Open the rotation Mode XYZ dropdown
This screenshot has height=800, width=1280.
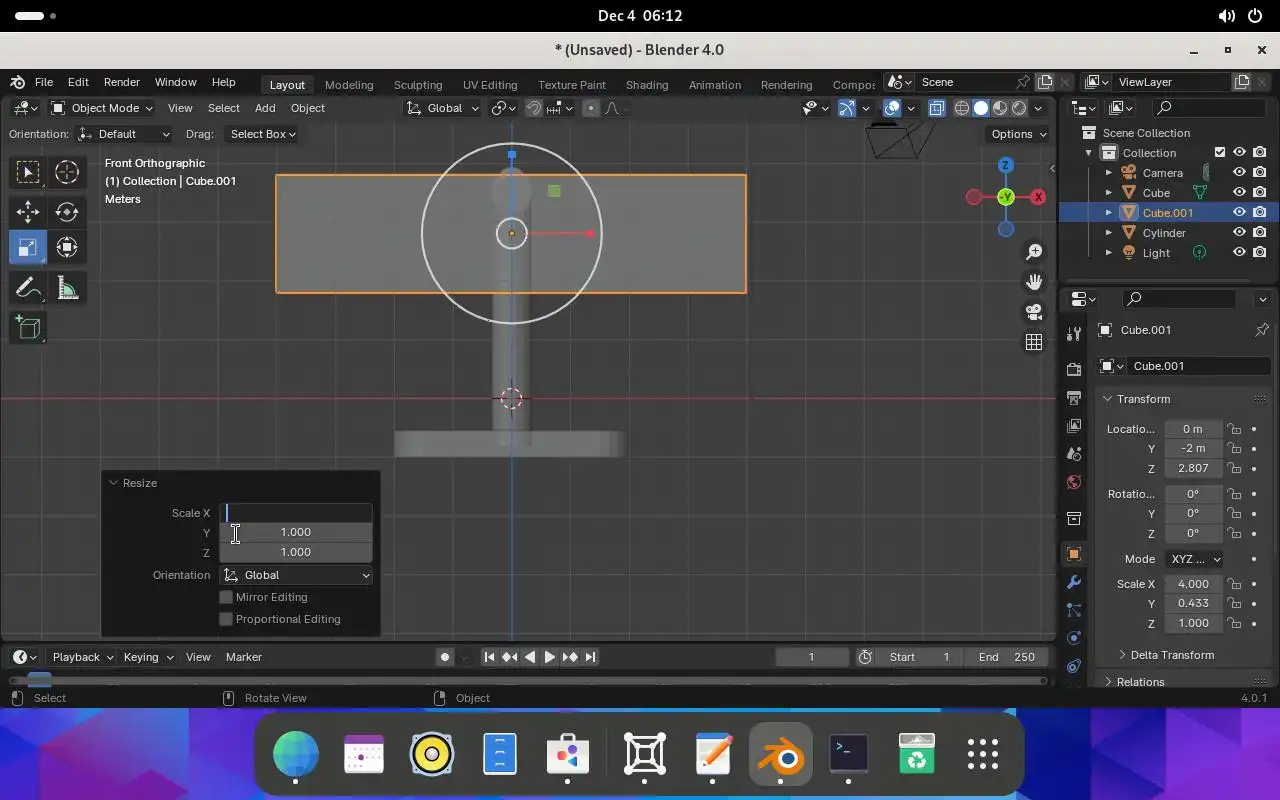1194,559
